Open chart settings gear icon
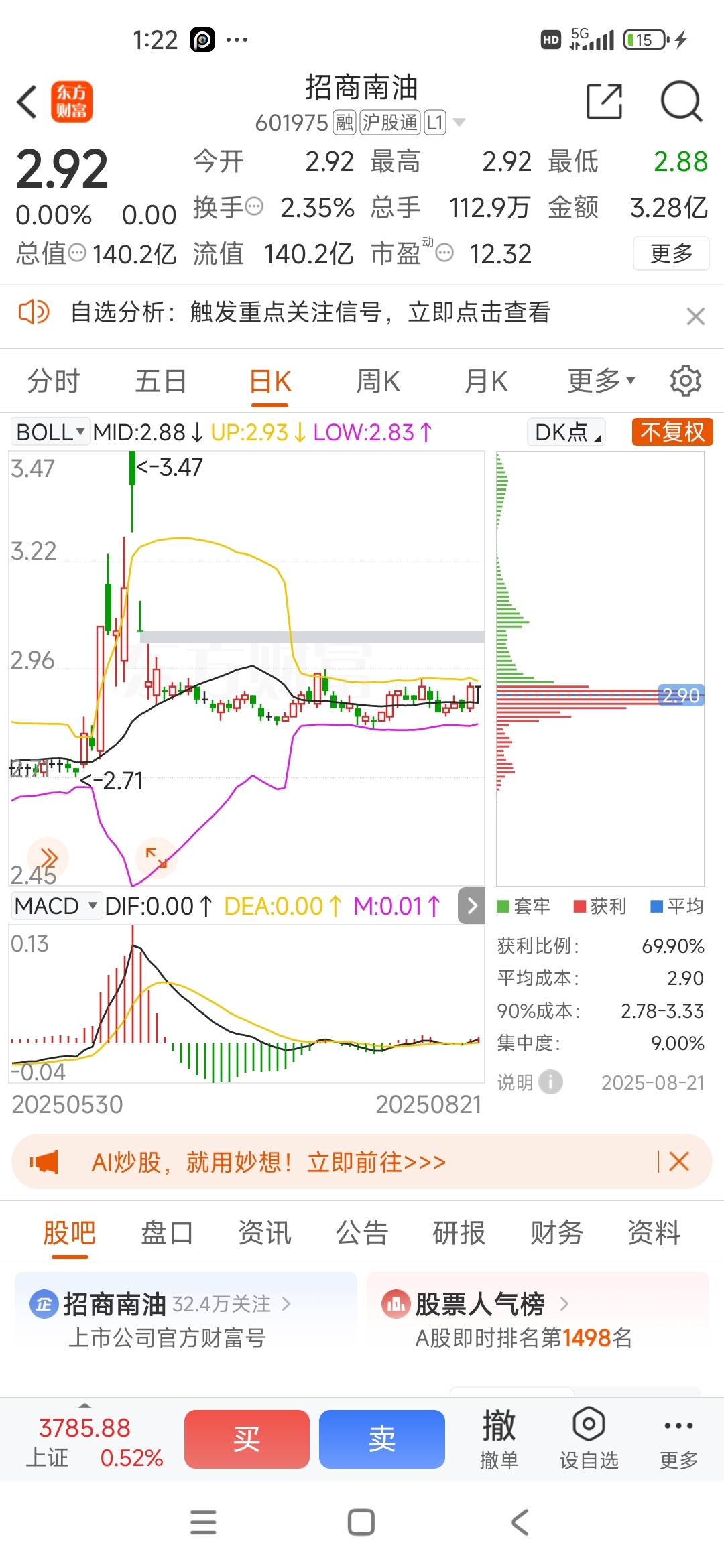This screenshot has height=1568, width=724. pyautogui.click(x=686, y=381)
